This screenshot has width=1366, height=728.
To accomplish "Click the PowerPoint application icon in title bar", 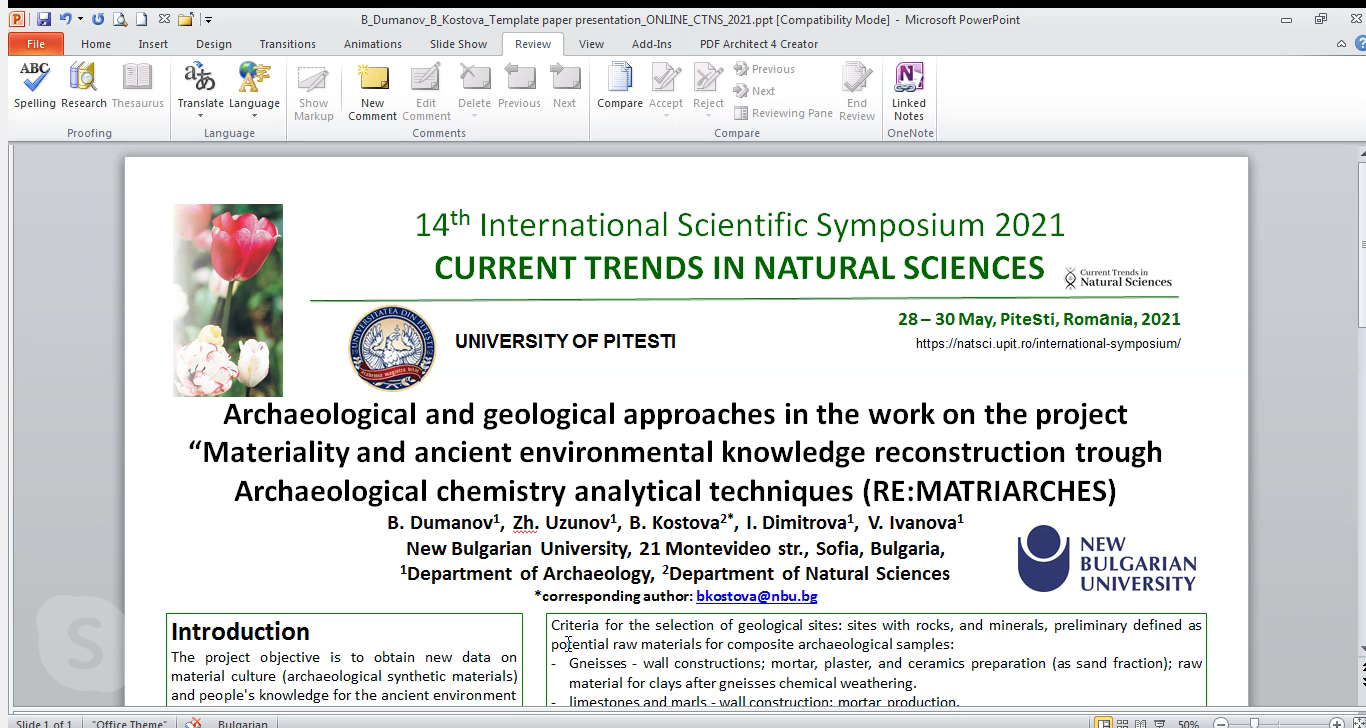I will point(17,19).
